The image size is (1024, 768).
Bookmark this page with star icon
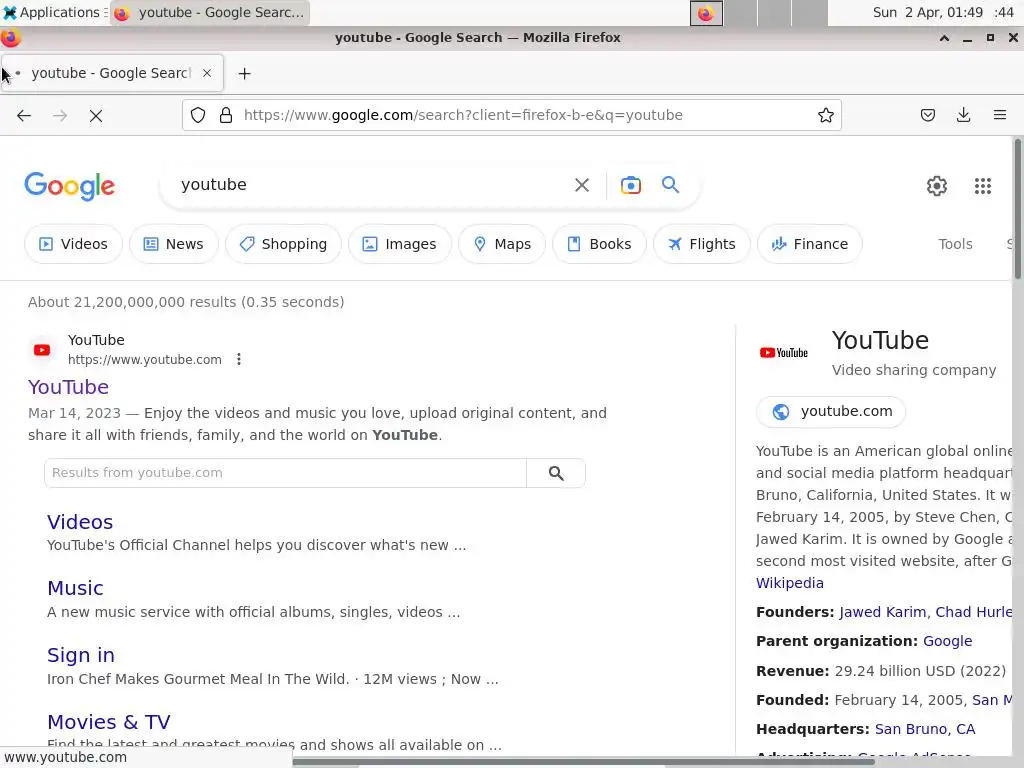(x=825, y=116)
